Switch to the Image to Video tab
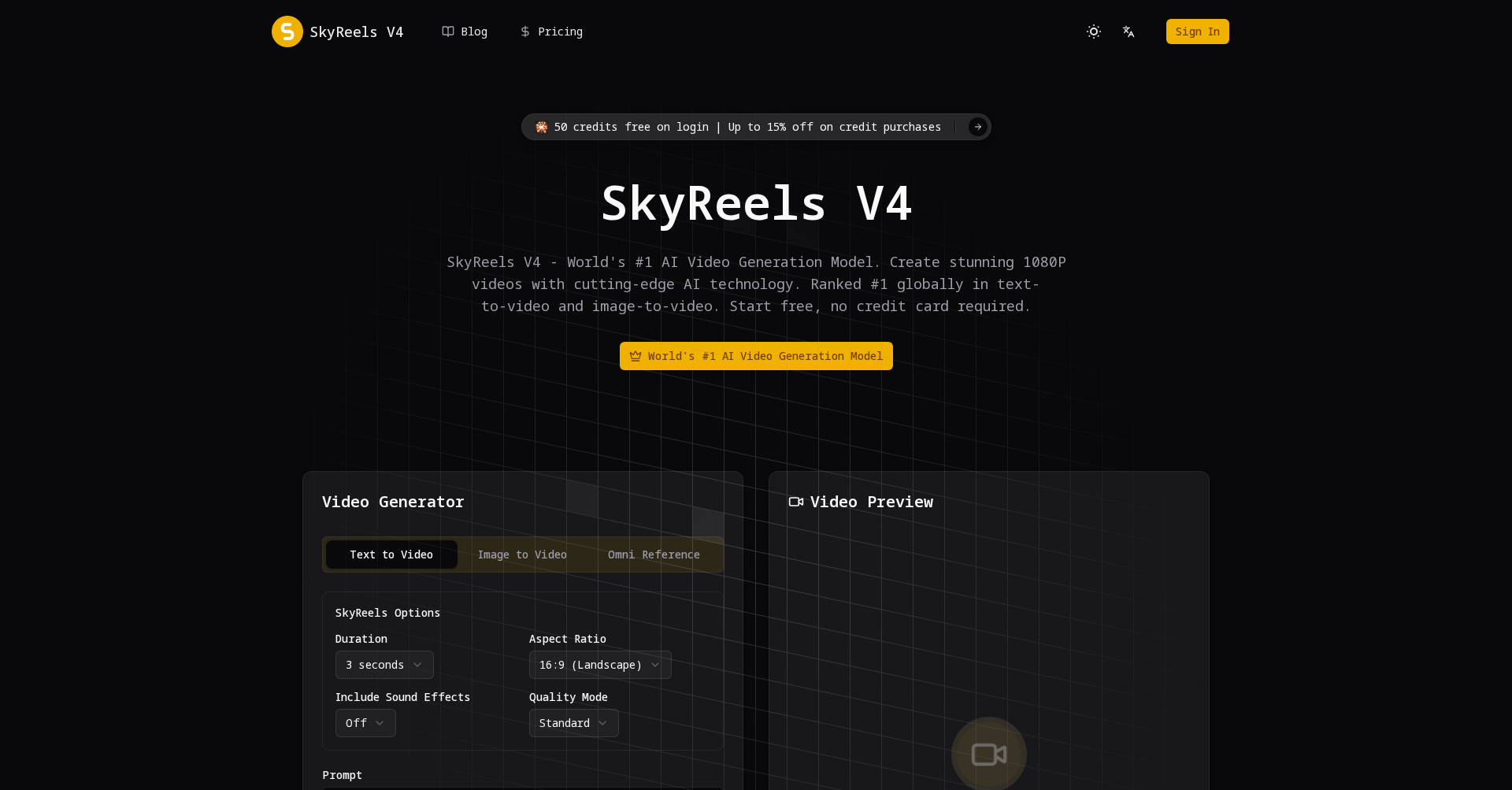 pyautogui.click(x=522, y=554)
